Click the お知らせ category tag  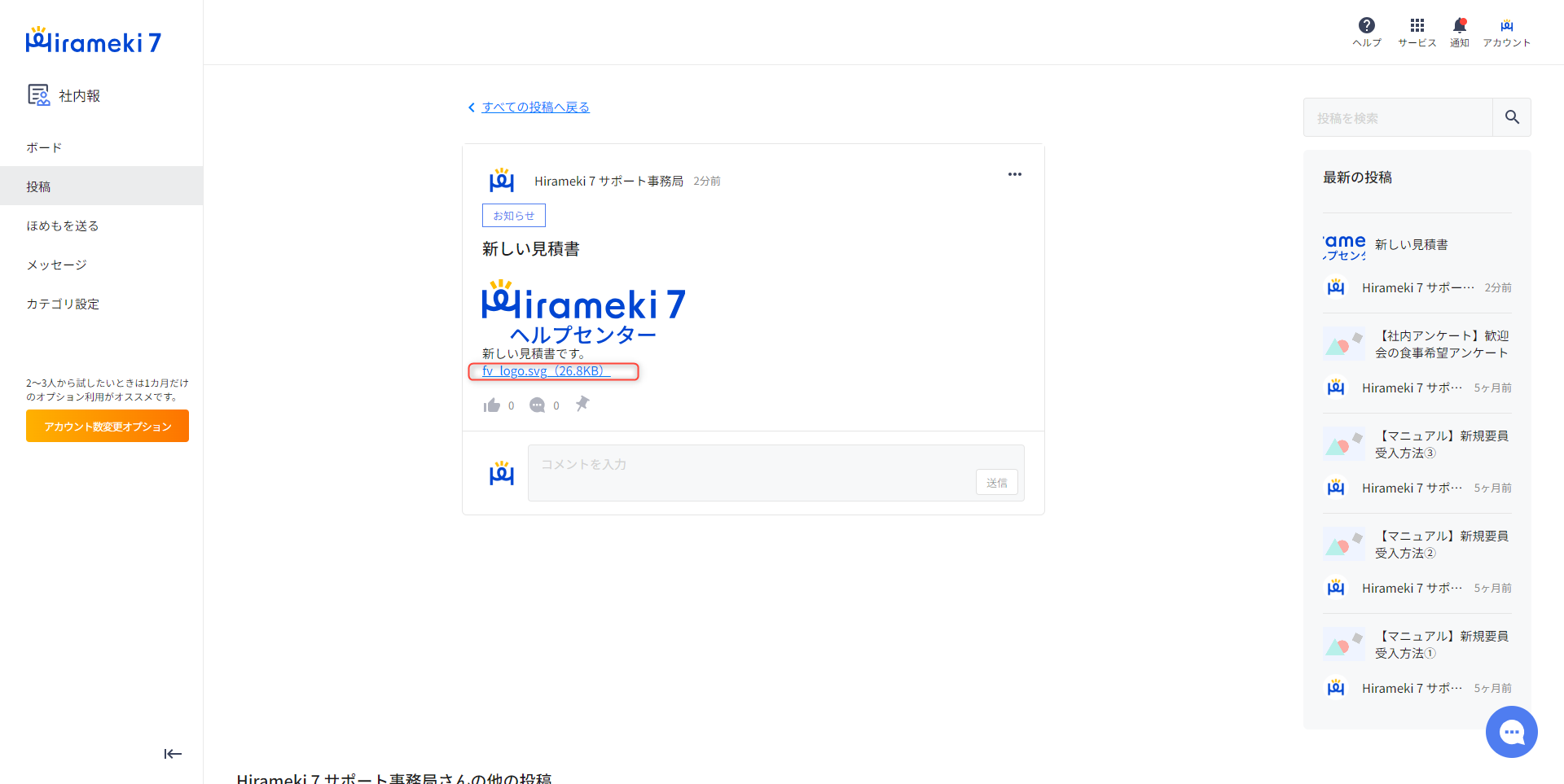coord(514,216)
